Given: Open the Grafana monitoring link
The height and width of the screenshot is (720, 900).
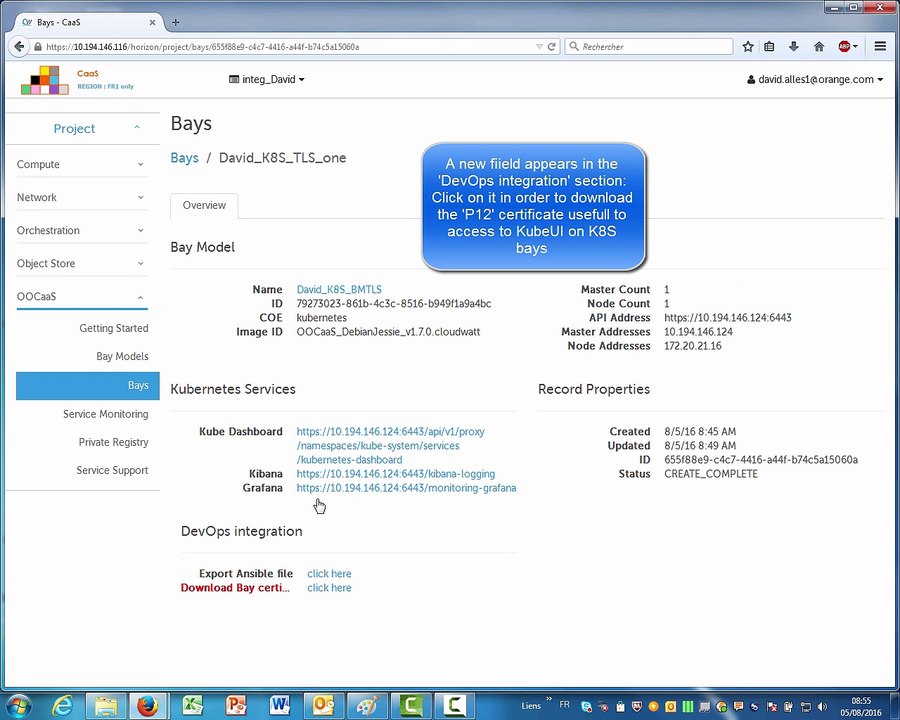Looking at the screenshot, I should pos(406,488).
